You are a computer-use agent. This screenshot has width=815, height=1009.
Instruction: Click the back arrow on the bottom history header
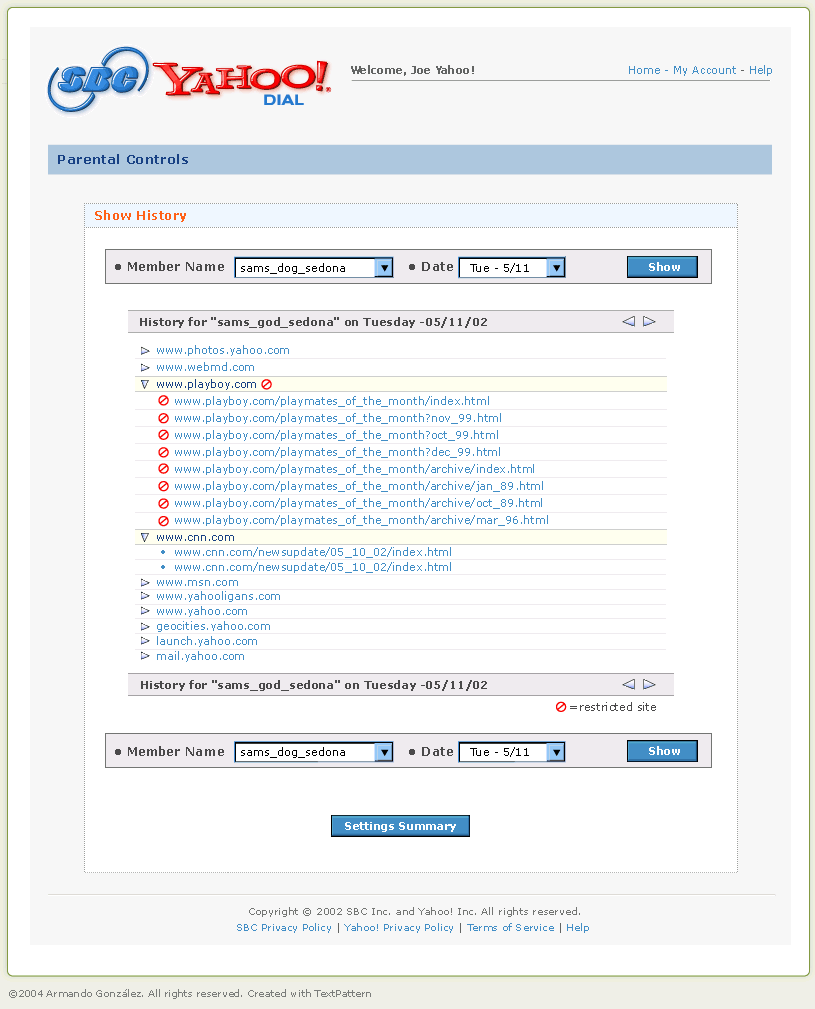tap(629, 684)
